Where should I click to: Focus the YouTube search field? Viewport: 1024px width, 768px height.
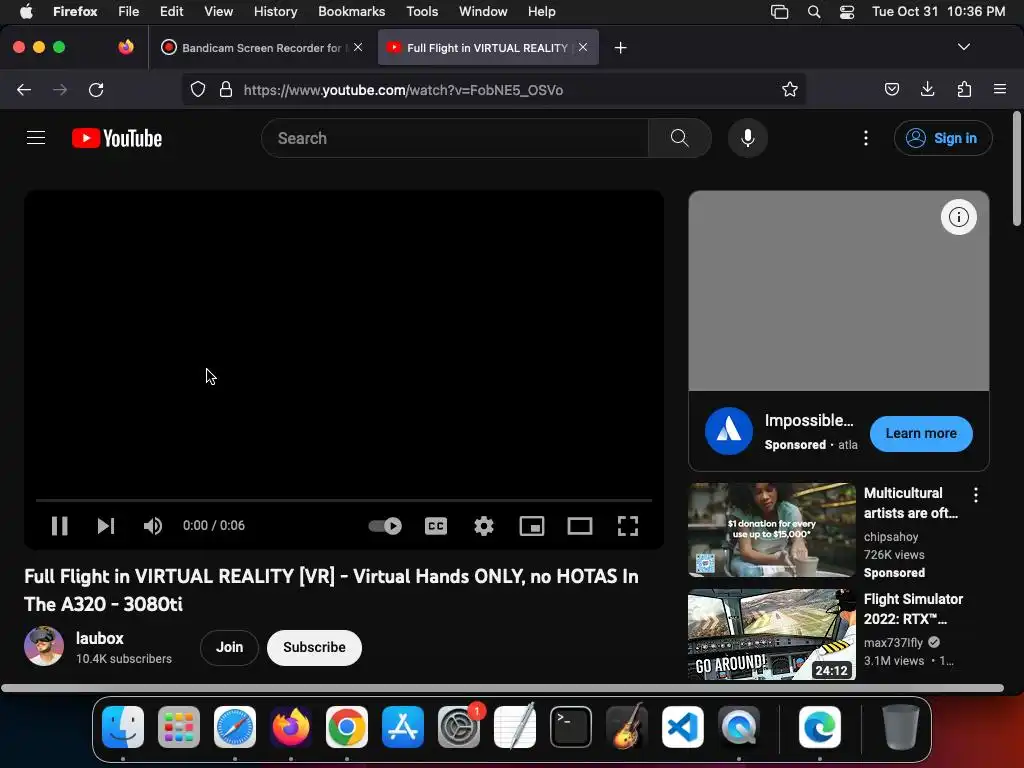pyautogui.click(x=455, y=138)
